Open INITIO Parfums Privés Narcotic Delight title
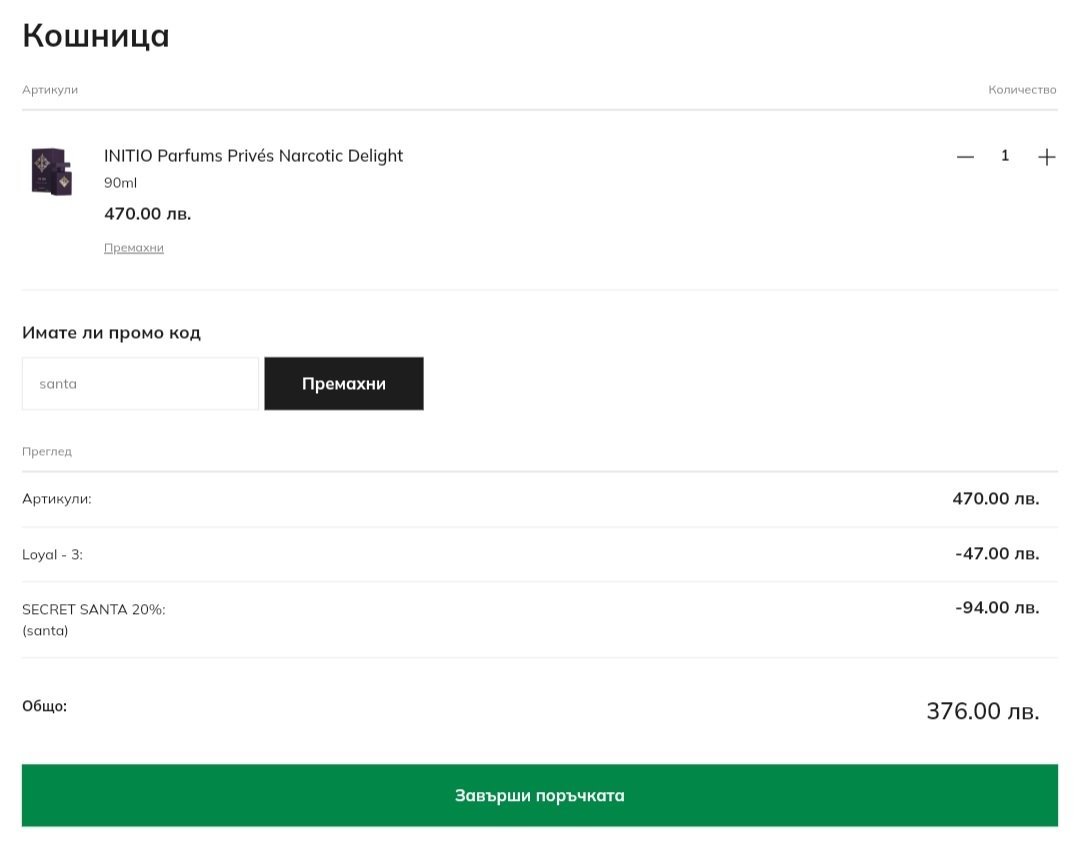 tap(253, 156)
